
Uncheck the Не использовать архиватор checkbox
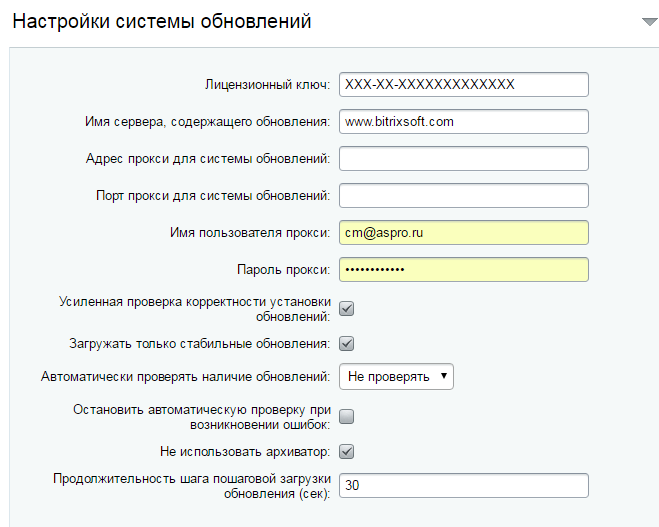[x=346, y=452]
